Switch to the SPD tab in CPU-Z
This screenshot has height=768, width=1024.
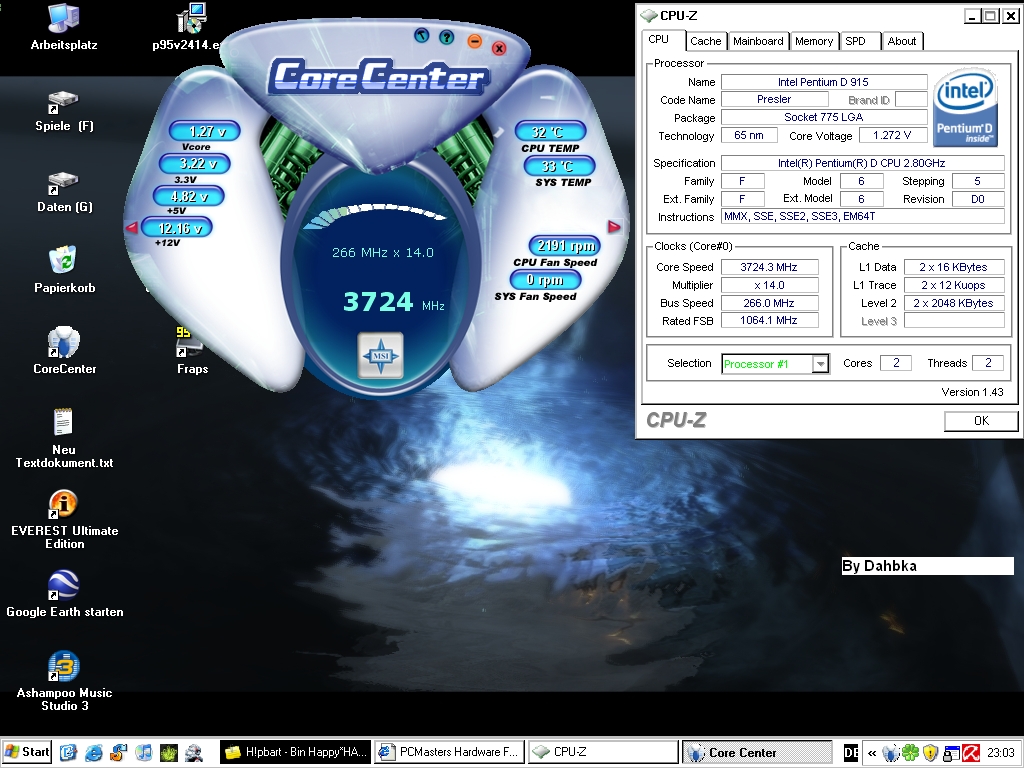point(859,41)
